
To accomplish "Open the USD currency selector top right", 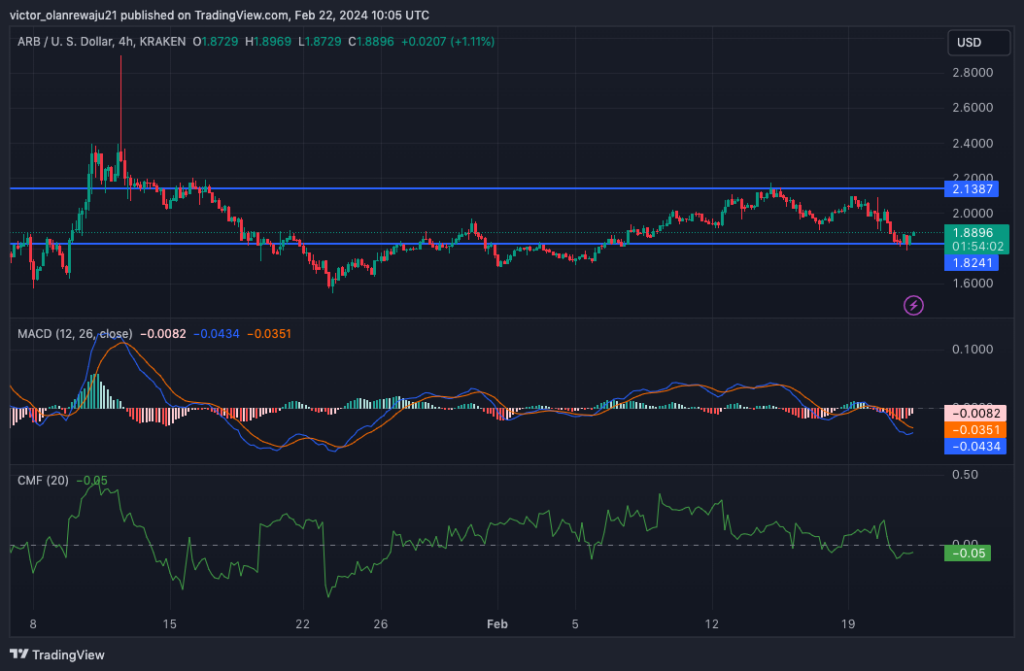I will click(x=977, y=43).
